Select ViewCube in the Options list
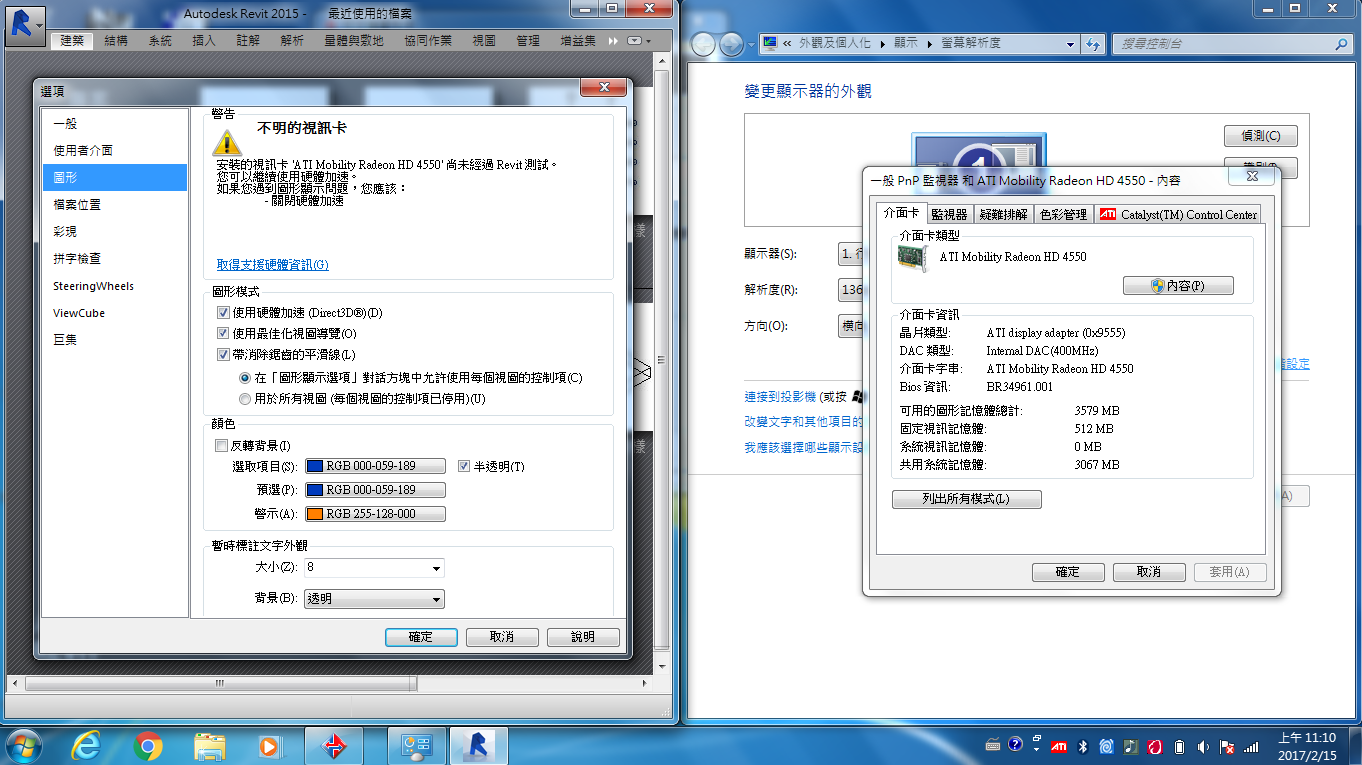The width and height of the screenshot is (1362, 765). pos(115,313)
